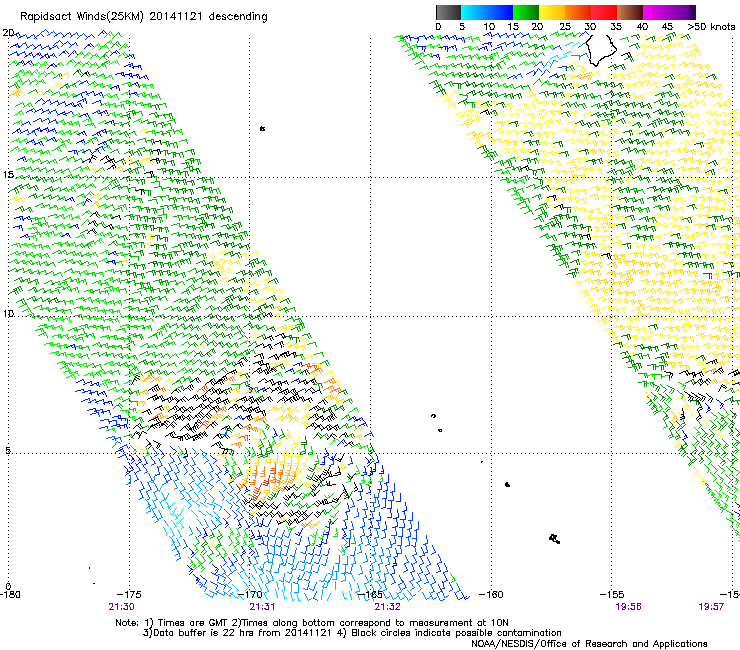Click the '-155' longitude axis label

point(612,594)
